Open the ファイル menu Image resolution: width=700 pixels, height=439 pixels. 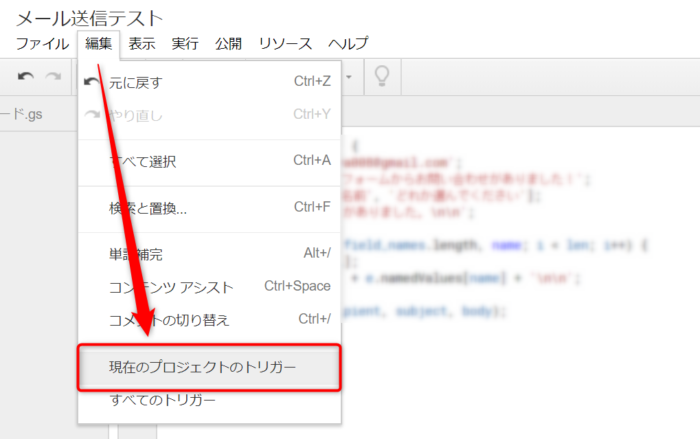click(x=42, y=44)
